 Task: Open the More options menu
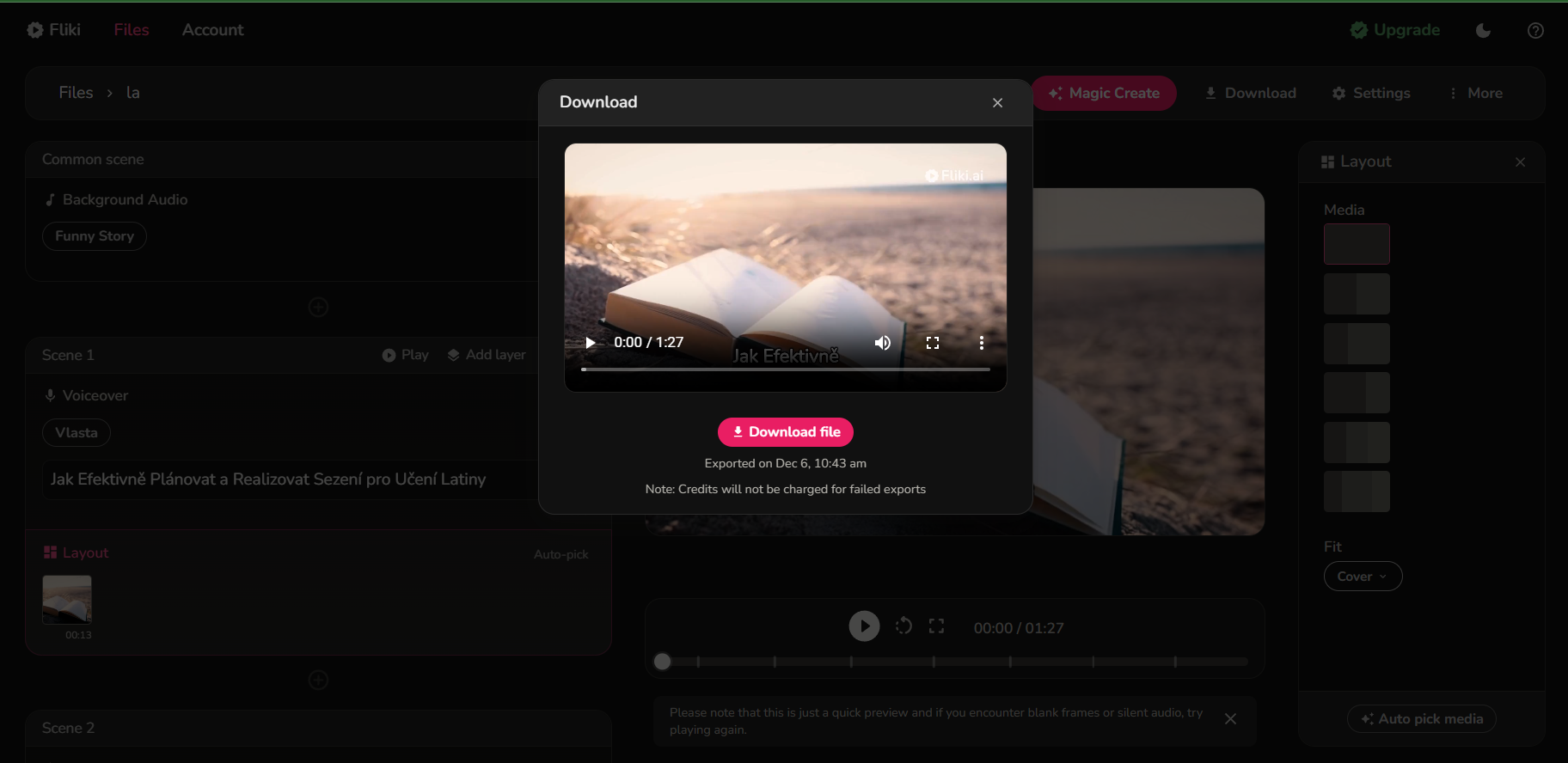pyautogui.click(x=1476, y=93)
